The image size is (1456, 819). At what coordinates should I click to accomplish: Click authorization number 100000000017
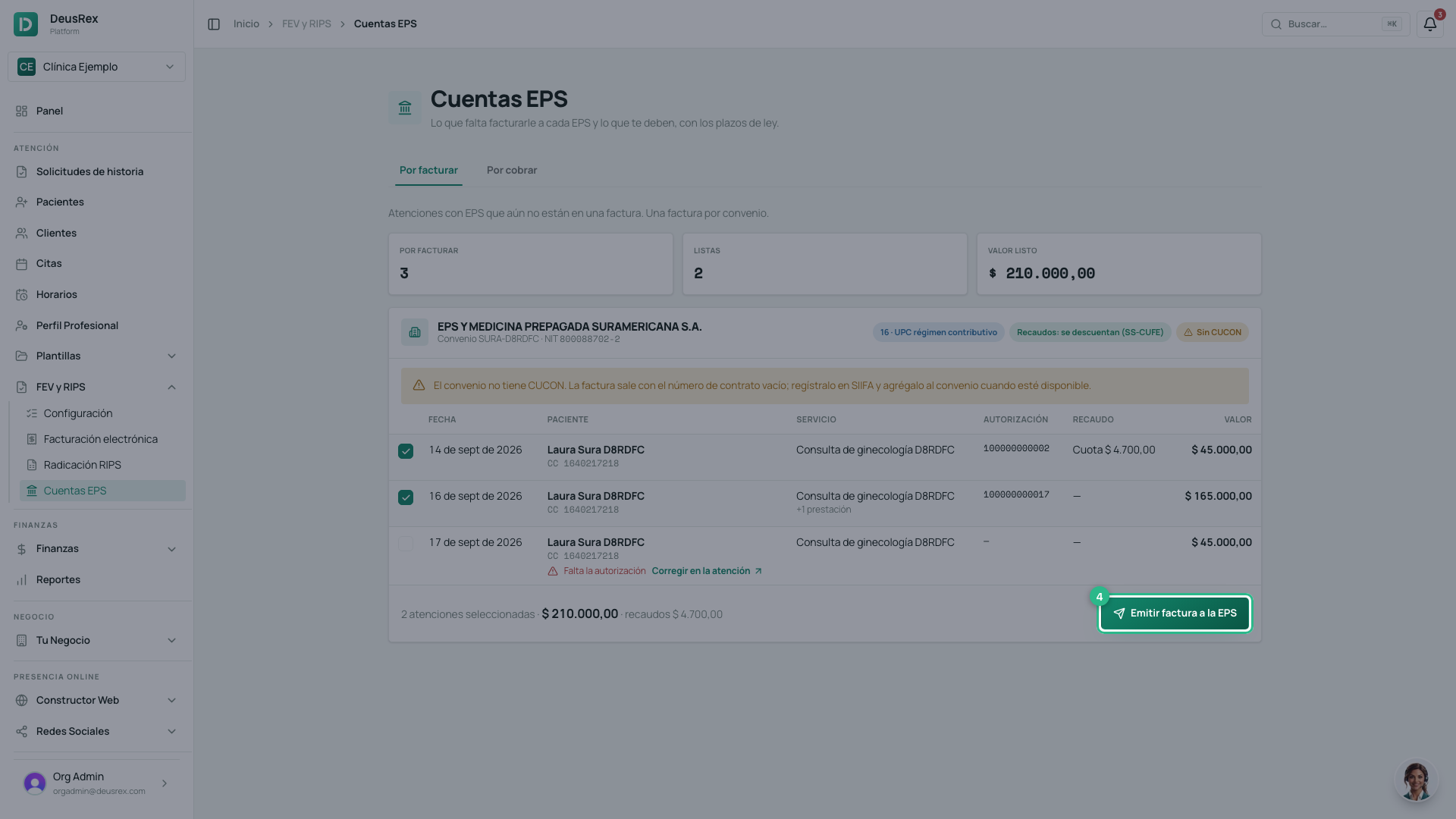(x=1016, y=494)
